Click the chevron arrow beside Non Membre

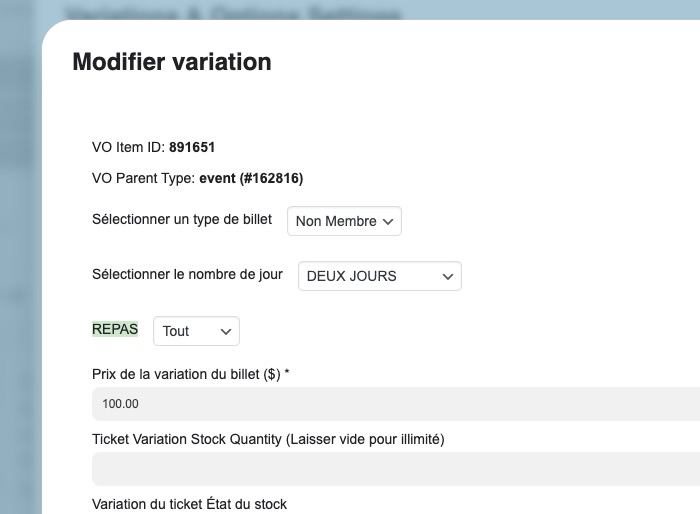point(389,221)
